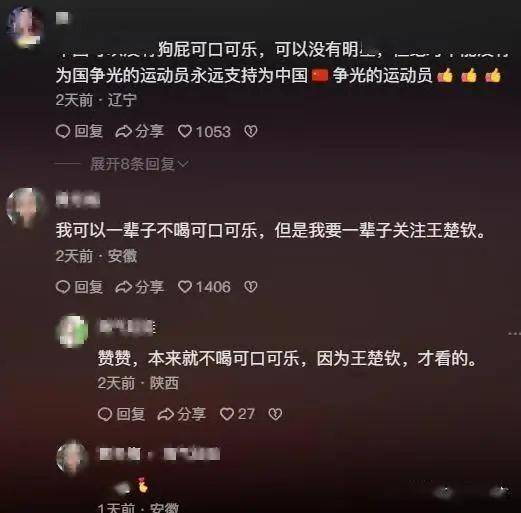Dislike the Liaoning comment via broken heart

[251, 131]
